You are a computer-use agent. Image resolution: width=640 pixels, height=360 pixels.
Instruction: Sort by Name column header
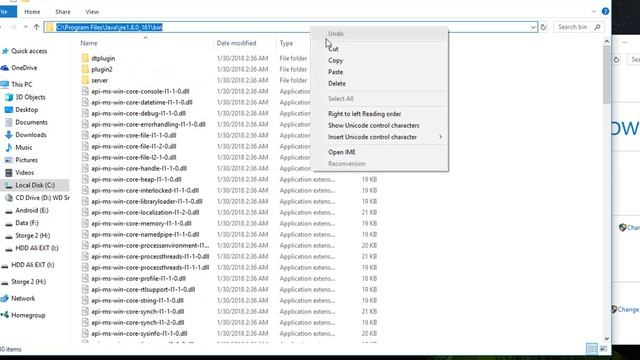89,43
